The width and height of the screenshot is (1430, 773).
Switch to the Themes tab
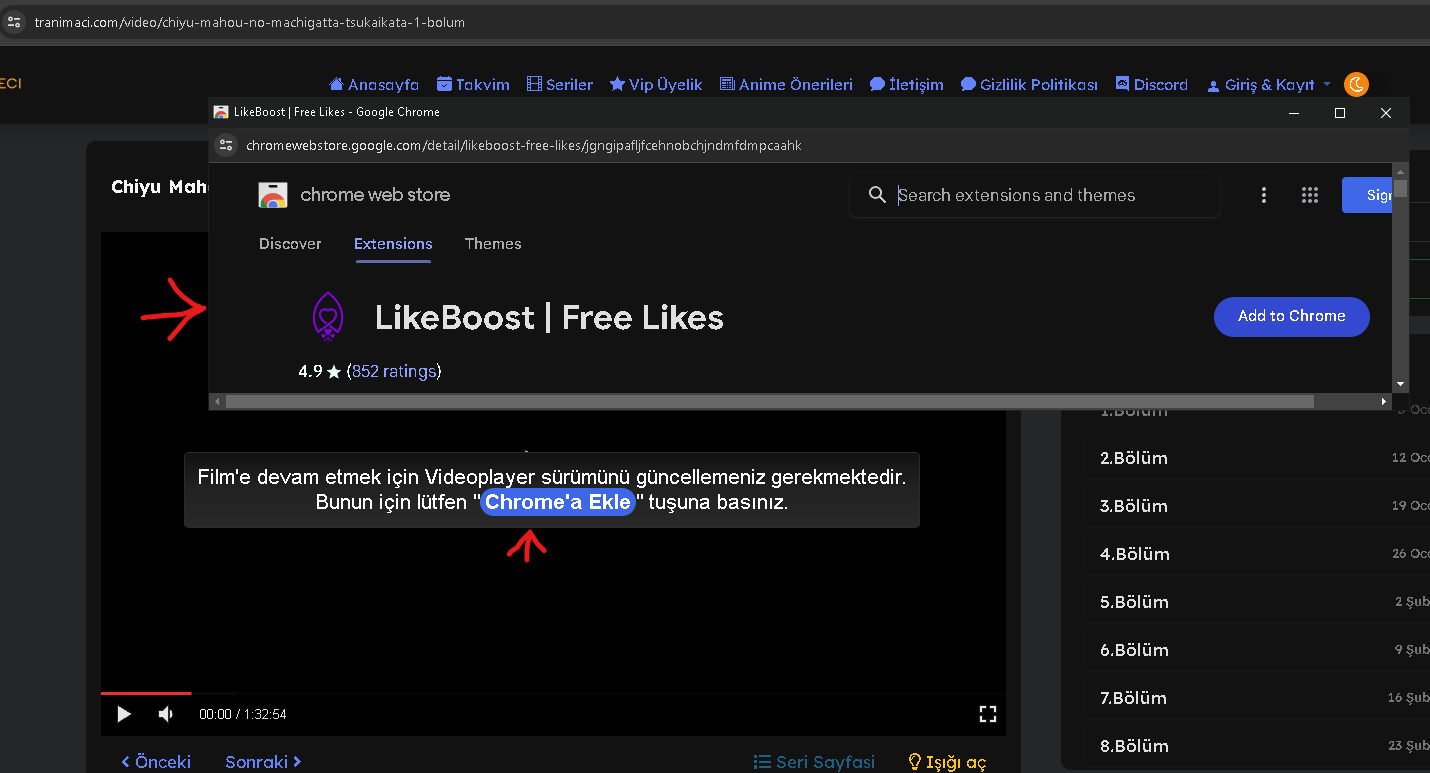click(x=493, y=244)
